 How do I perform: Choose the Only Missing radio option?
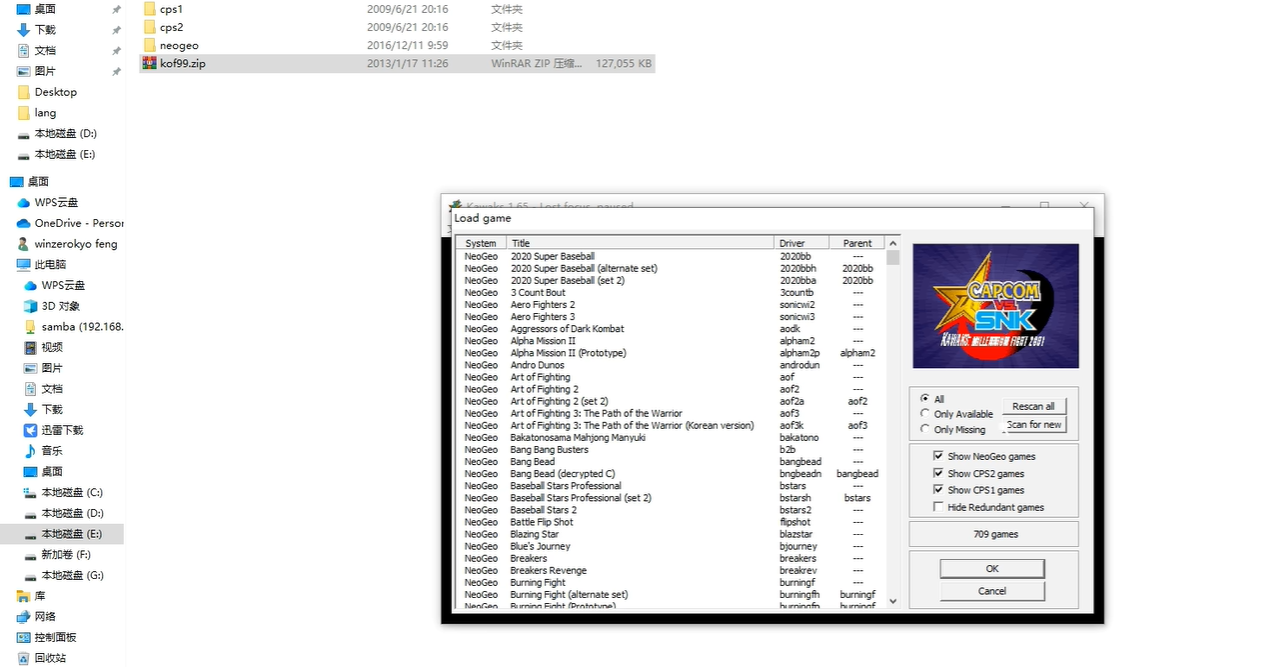(x=925, y=430)
